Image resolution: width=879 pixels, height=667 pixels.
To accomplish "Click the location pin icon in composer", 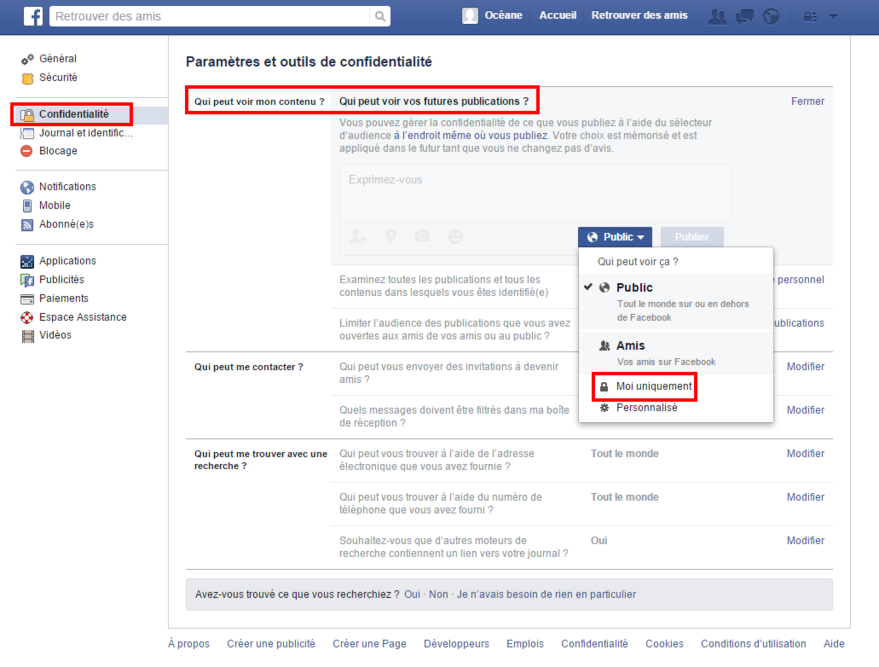I will coord(391,237).
